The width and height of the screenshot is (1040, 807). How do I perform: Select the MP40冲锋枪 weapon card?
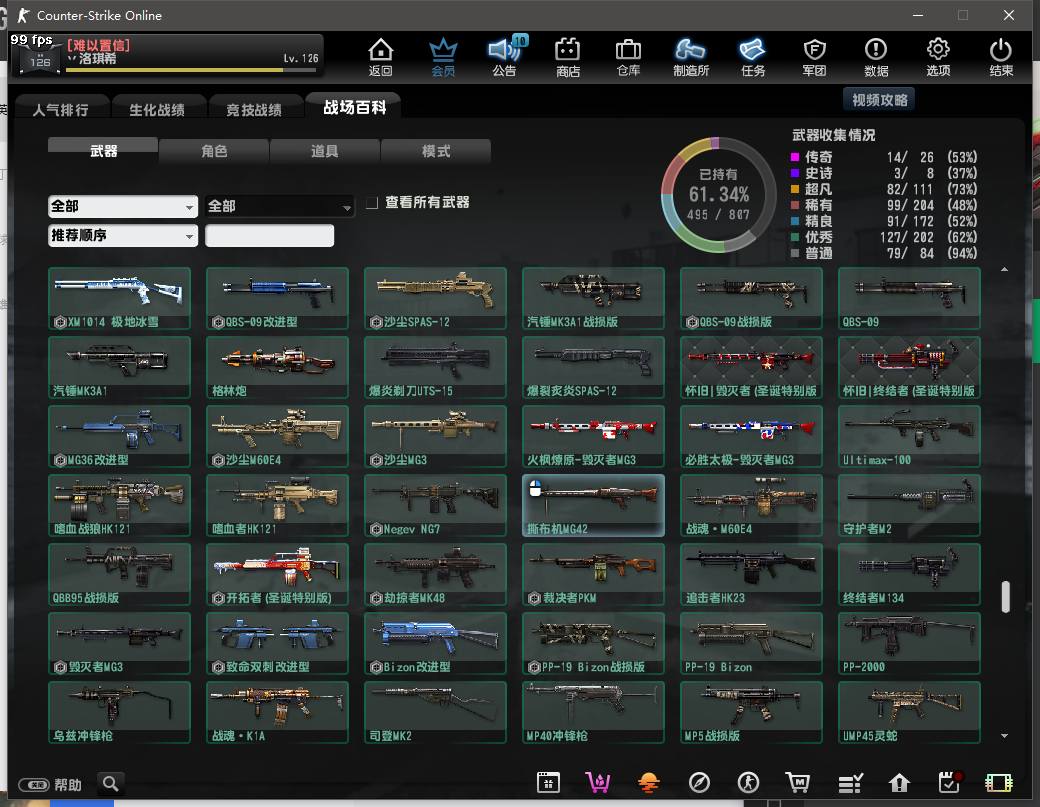tap(593, 712)
